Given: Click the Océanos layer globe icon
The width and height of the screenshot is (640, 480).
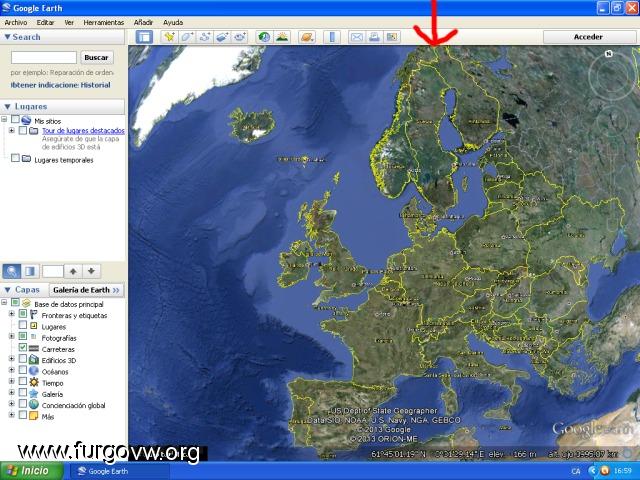Looking at the screenshot, I should click(34, 371).
